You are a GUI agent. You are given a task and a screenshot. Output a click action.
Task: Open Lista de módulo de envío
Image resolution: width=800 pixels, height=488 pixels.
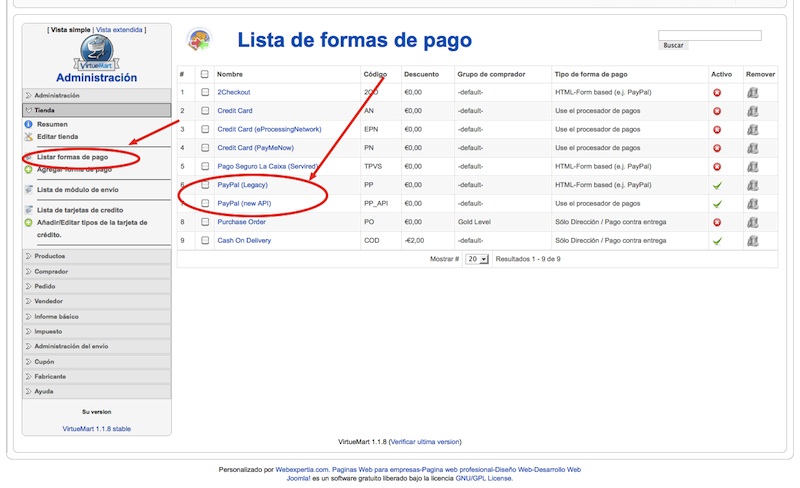[78, 190]
